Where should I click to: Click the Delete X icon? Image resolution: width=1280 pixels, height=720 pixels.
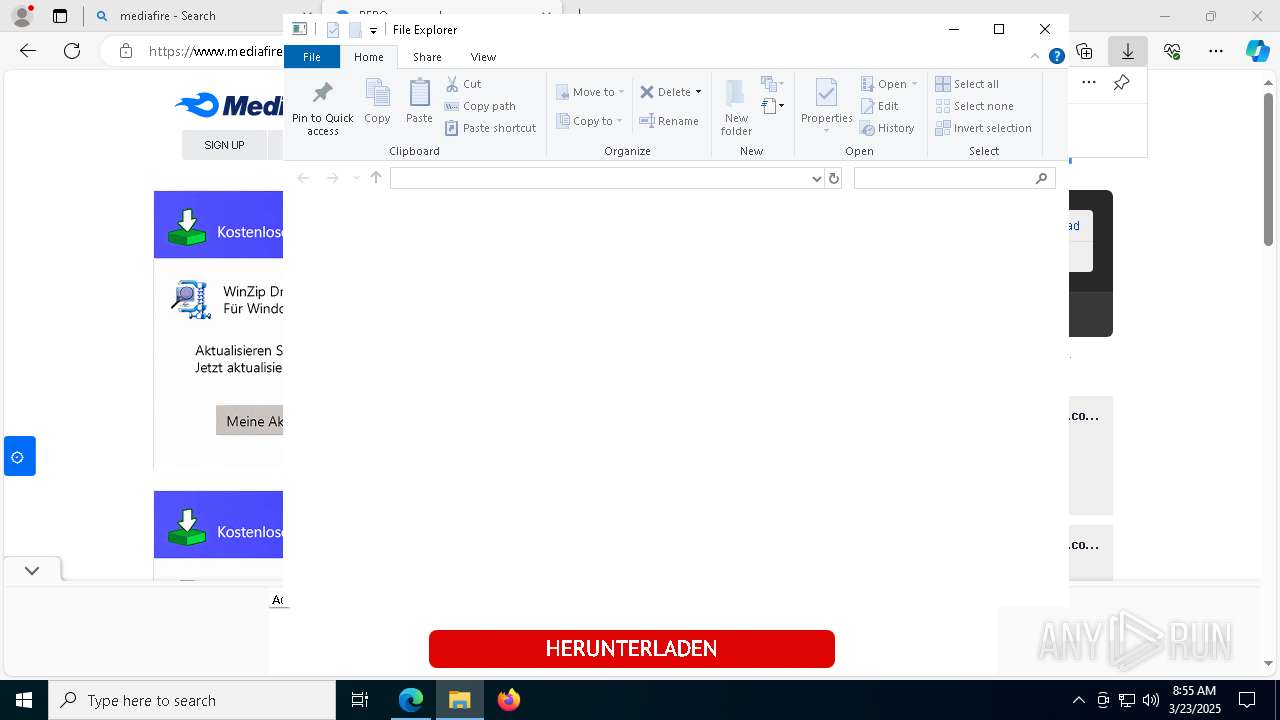[647, 92]
